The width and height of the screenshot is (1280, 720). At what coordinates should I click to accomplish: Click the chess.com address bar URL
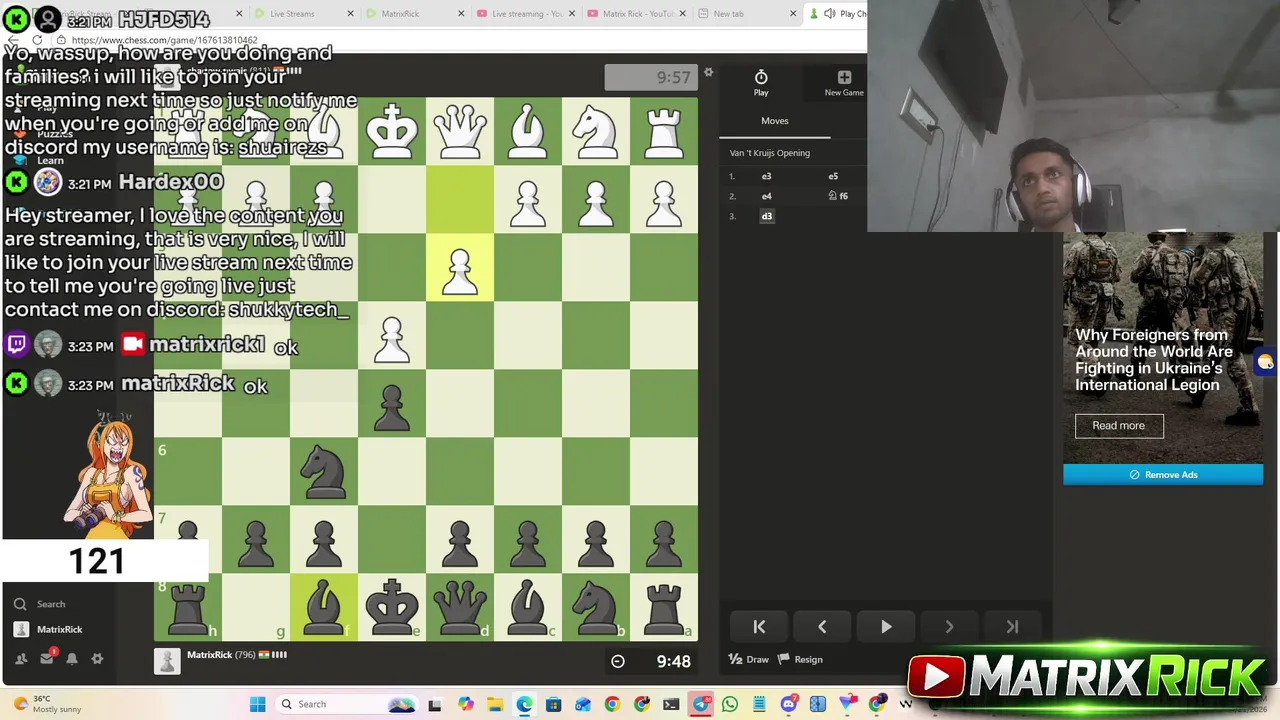(165, 40)
